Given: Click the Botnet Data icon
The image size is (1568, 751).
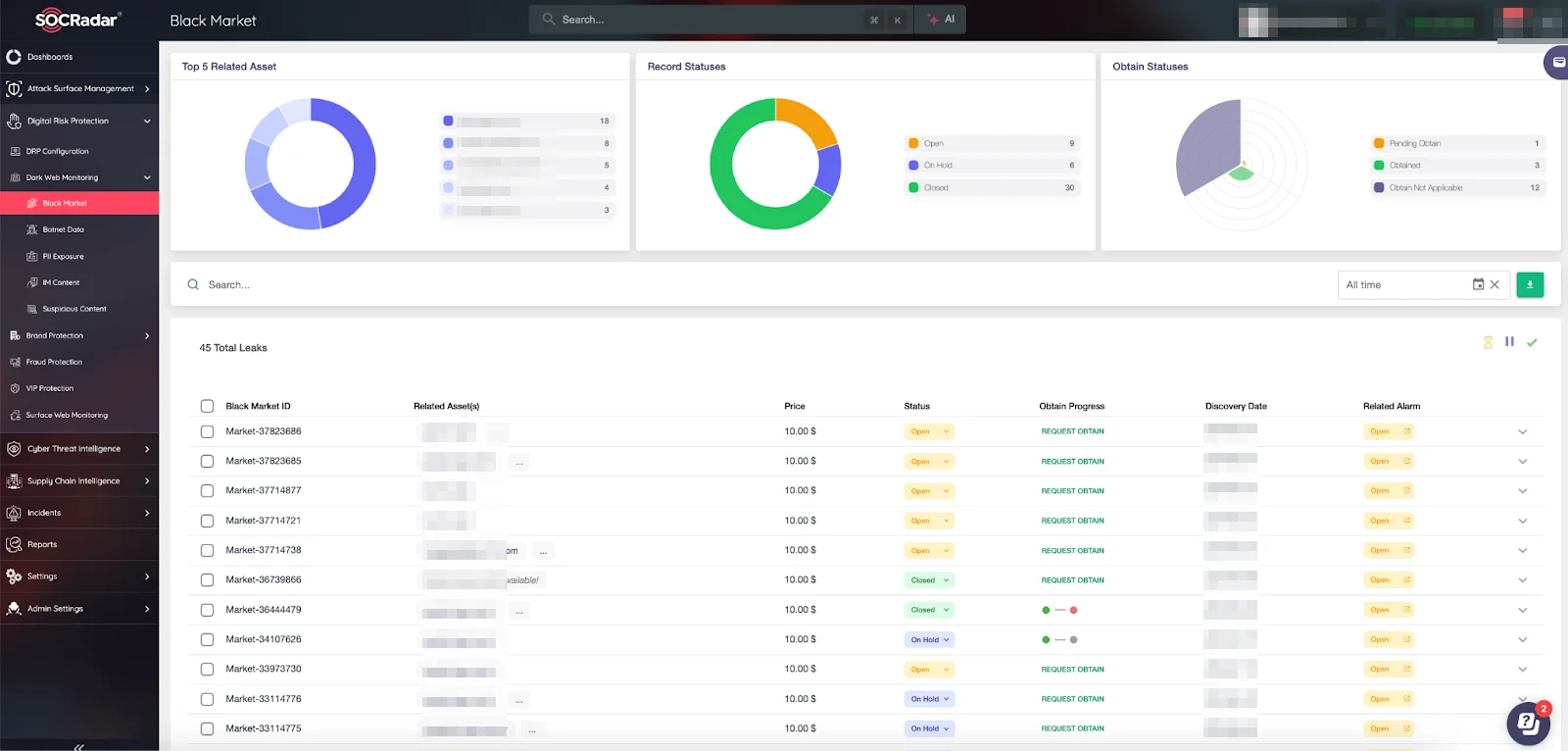Looking at the screenshot, I should [32, 229].
